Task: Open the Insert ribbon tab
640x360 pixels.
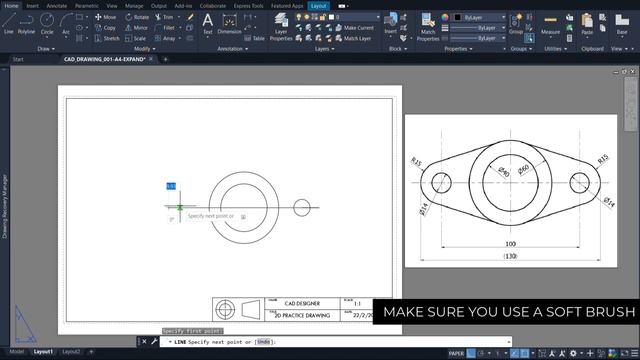Action: 32,6
